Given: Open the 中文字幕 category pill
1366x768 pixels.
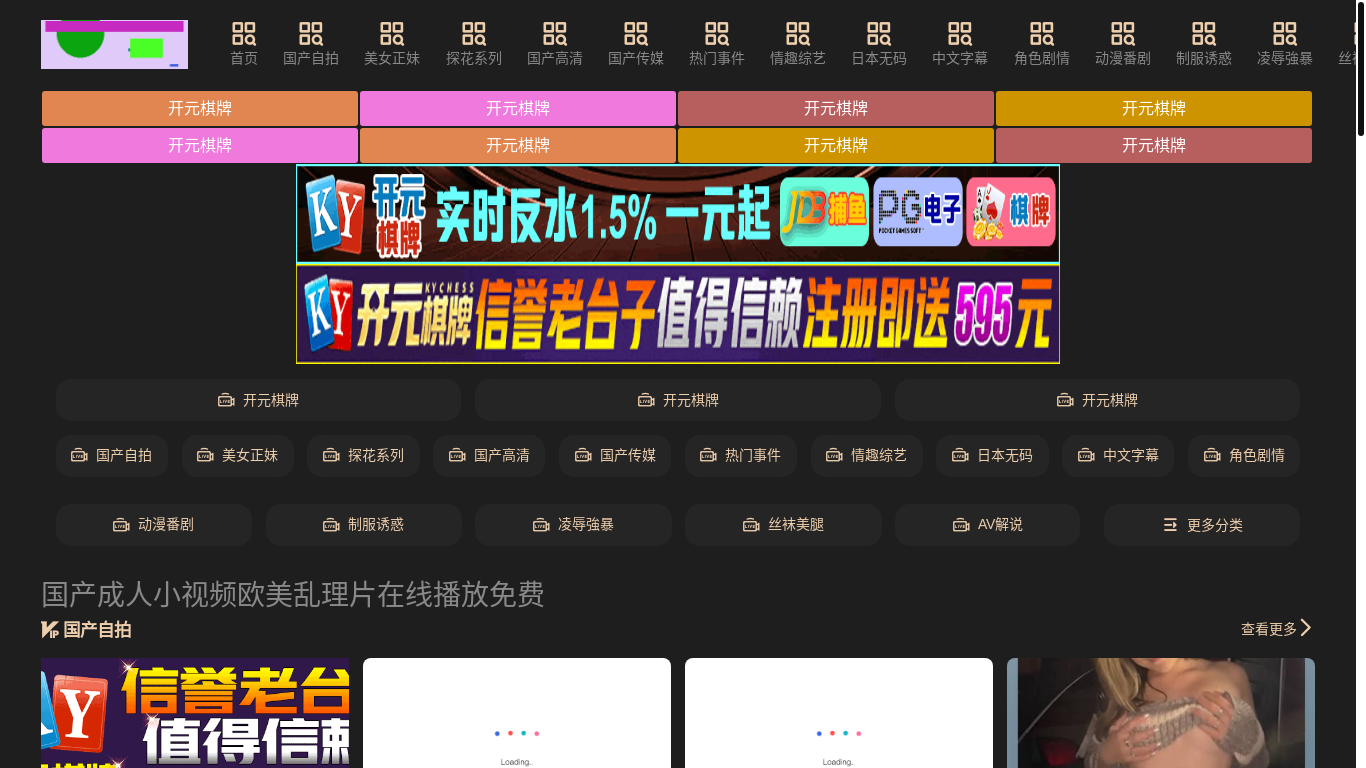Looking at the screenshot, I should point(1118,455).
